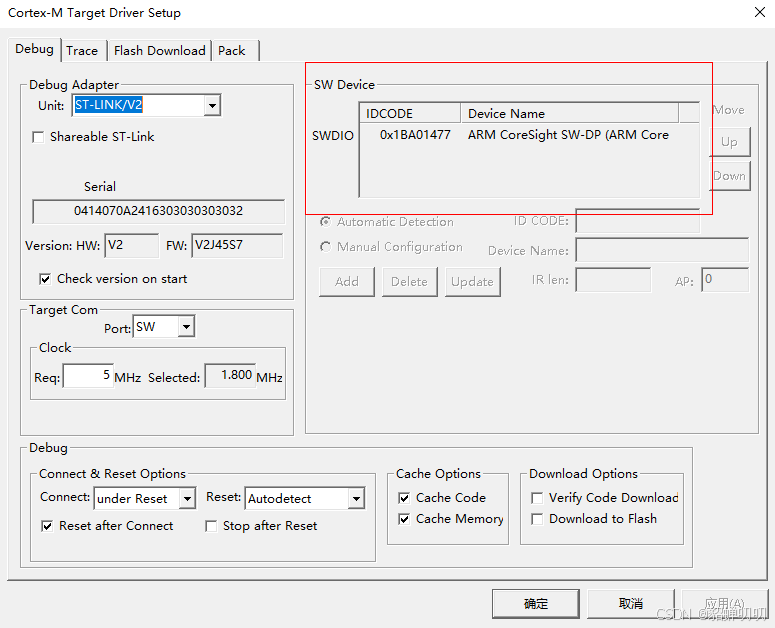The width and height of the screenshot is (775, 628).
Task: Close the Cortex-M Target Driver Setup dialog
Action: [x=760, y=12]
